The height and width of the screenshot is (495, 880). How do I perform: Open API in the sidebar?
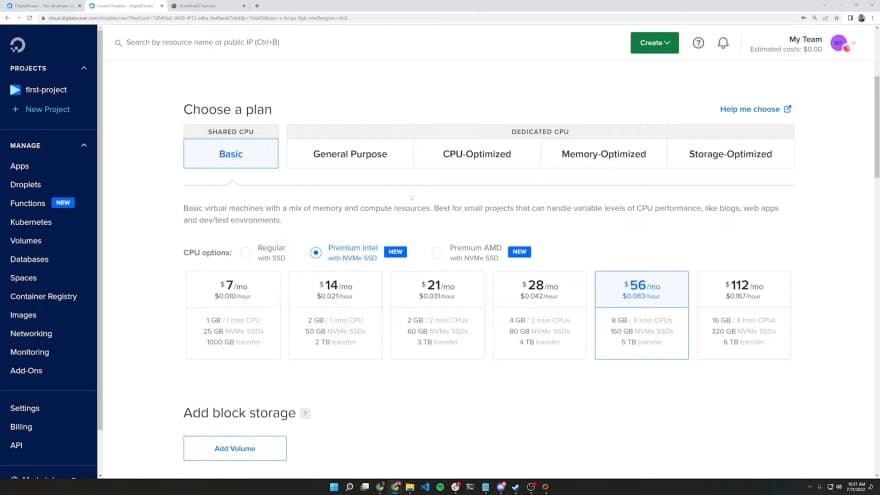click(x=16, y=446)
